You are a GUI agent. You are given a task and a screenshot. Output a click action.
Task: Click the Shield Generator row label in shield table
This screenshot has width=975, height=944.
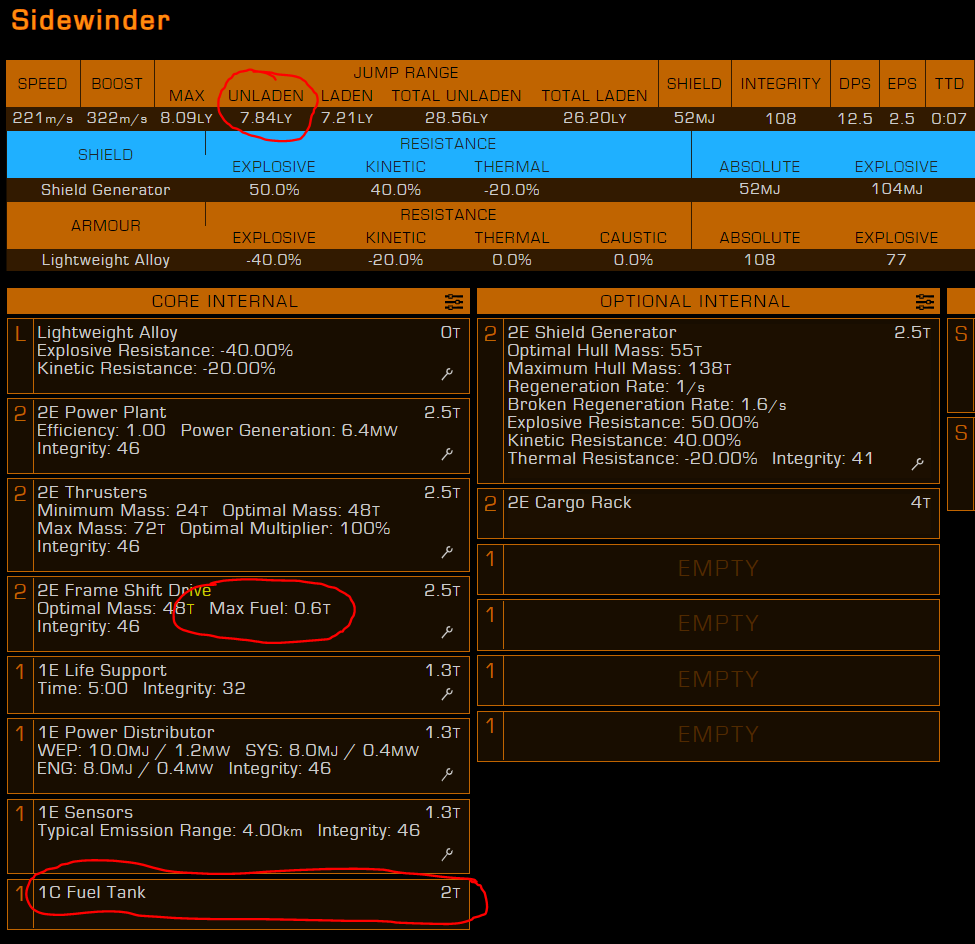tap(106, 190)
